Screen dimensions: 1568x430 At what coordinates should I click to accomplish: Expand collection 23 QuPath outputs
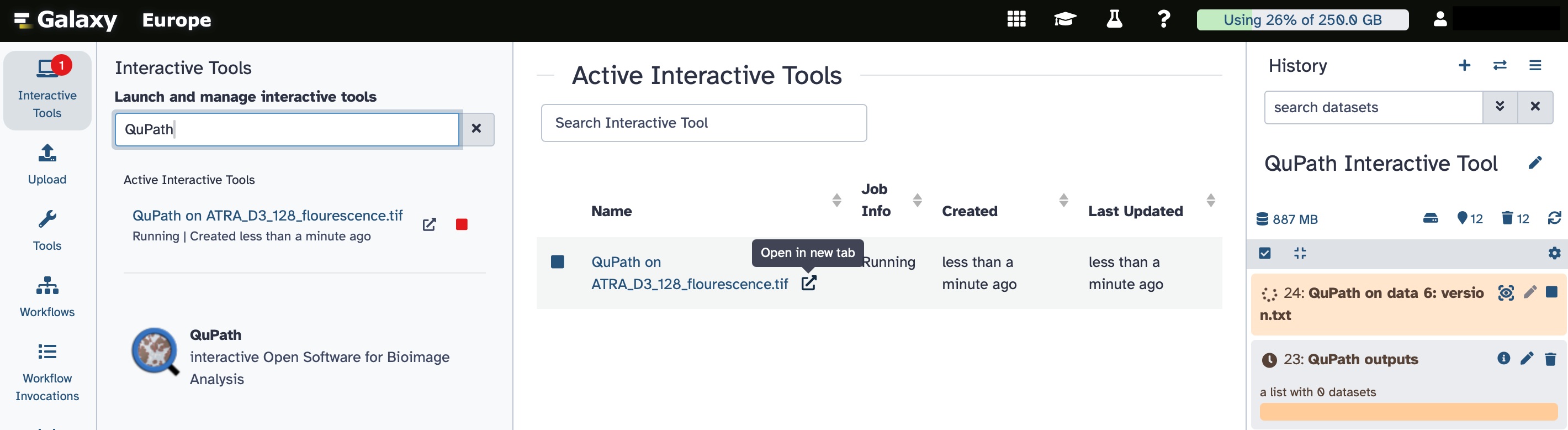pyautogui.click(x=1362, y=359)
